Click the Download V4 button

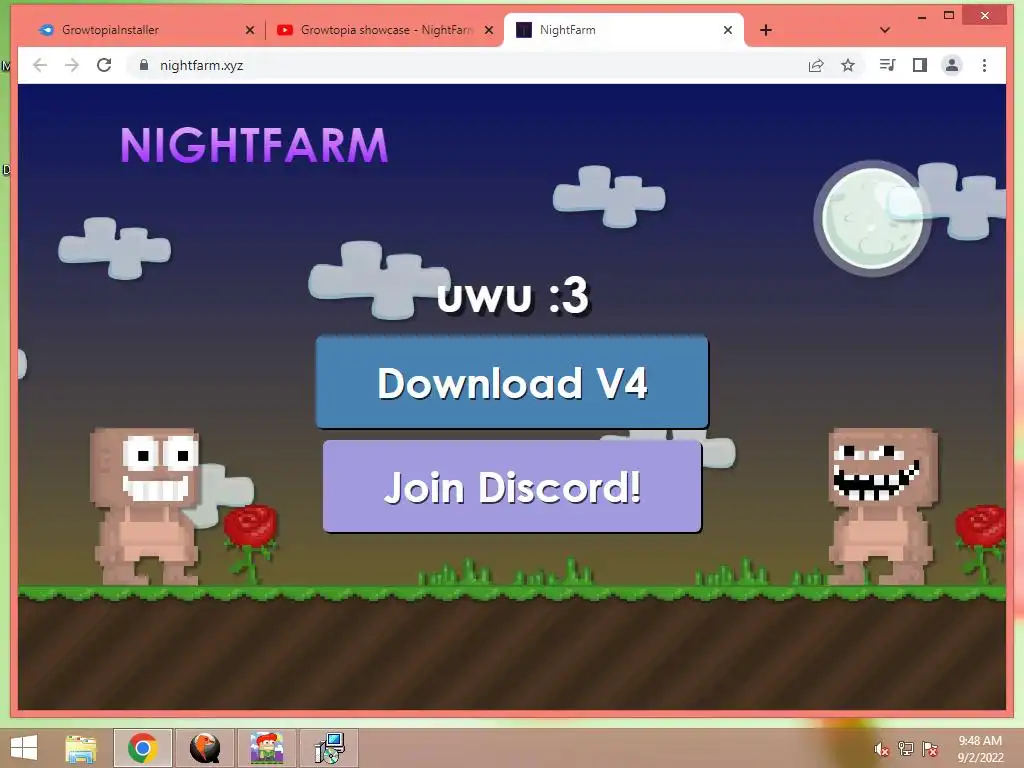pyautogui.click(x=512, y=383)
